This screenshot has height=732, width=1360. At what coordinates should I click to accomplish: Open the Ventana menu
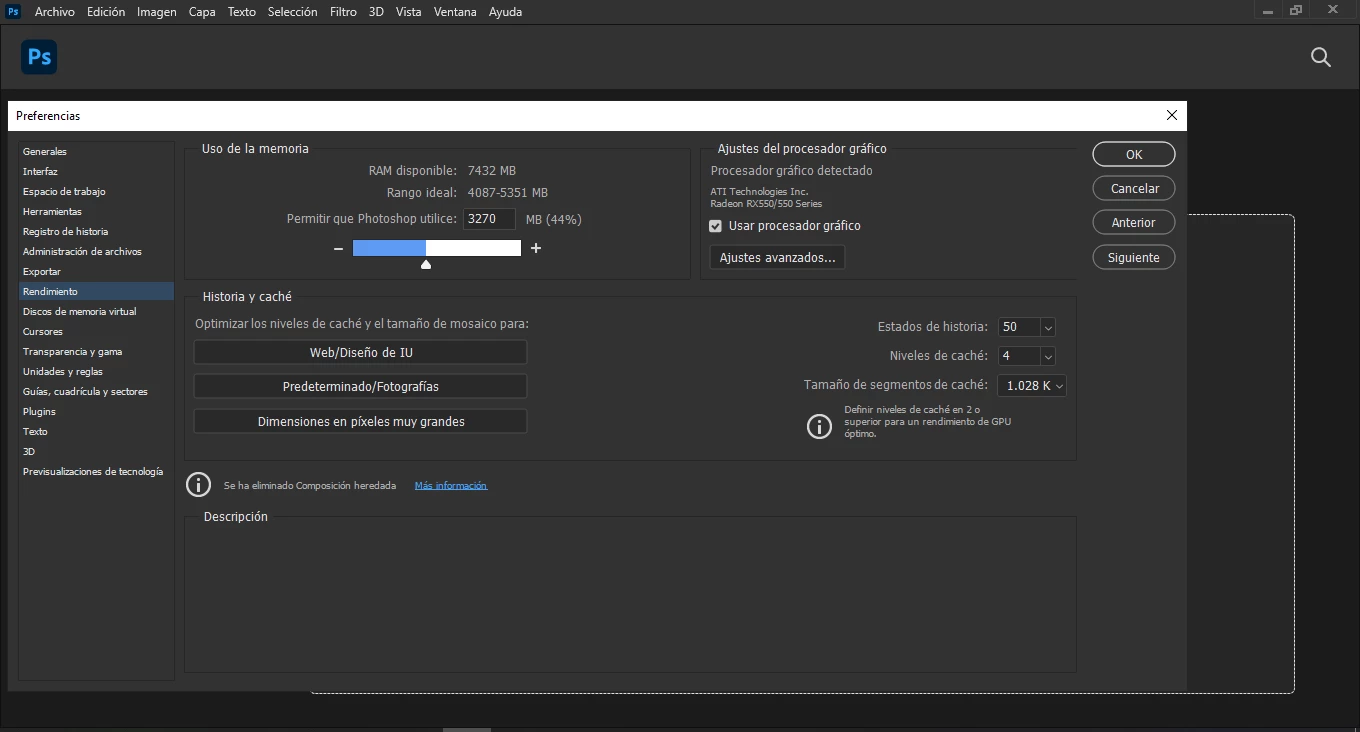(x=455, y=12)
